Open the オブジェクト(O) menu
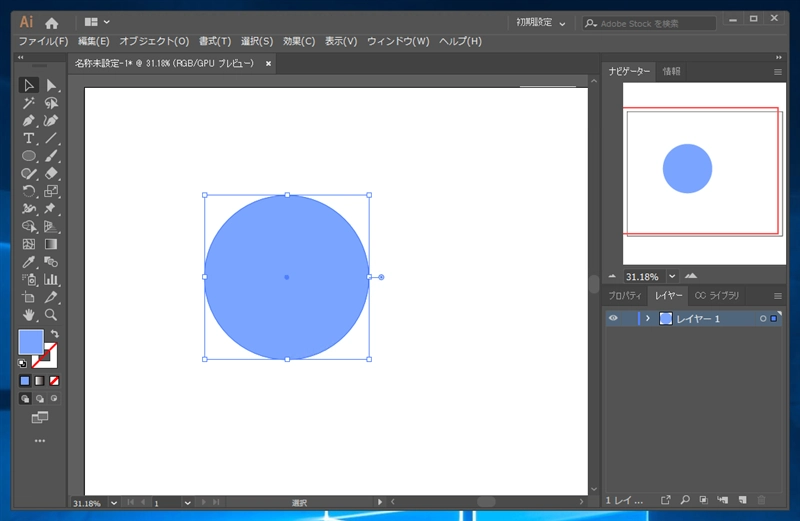800x521 pixels. pos(154,41)
